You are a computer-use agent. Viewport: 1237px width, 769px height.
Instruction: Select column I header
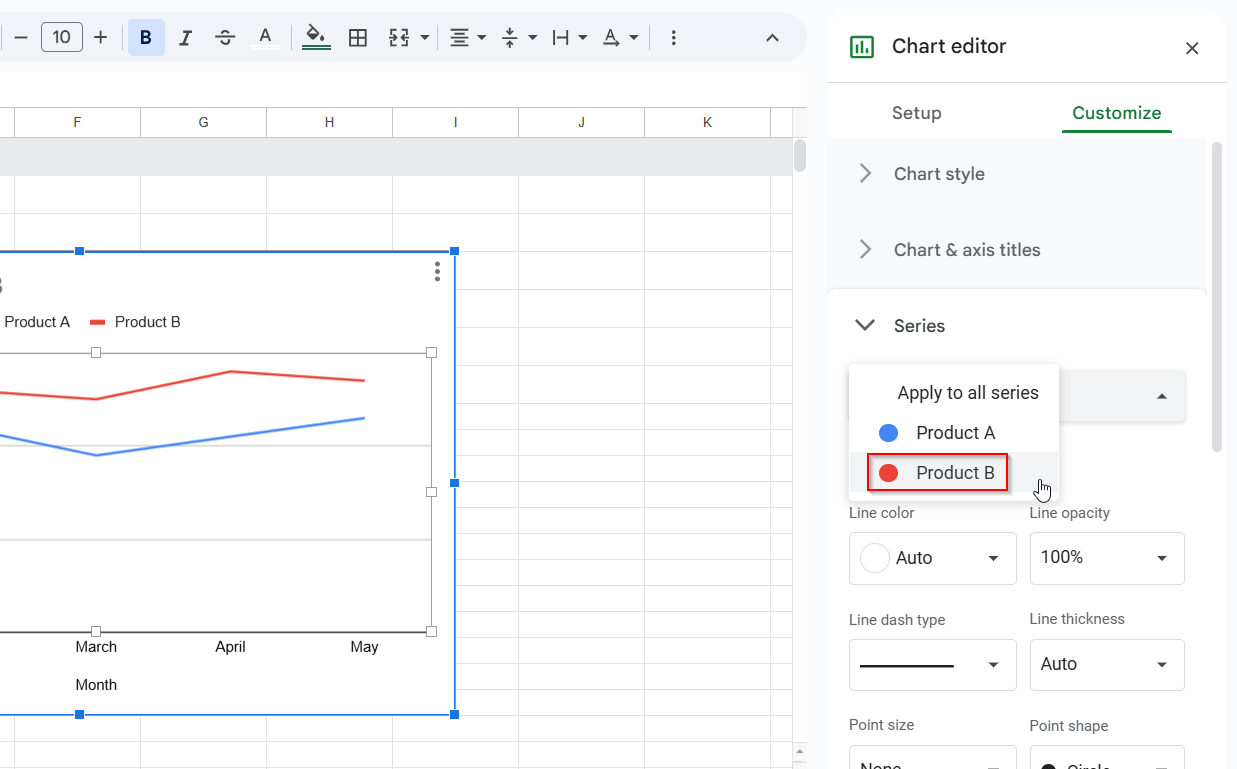455,123
